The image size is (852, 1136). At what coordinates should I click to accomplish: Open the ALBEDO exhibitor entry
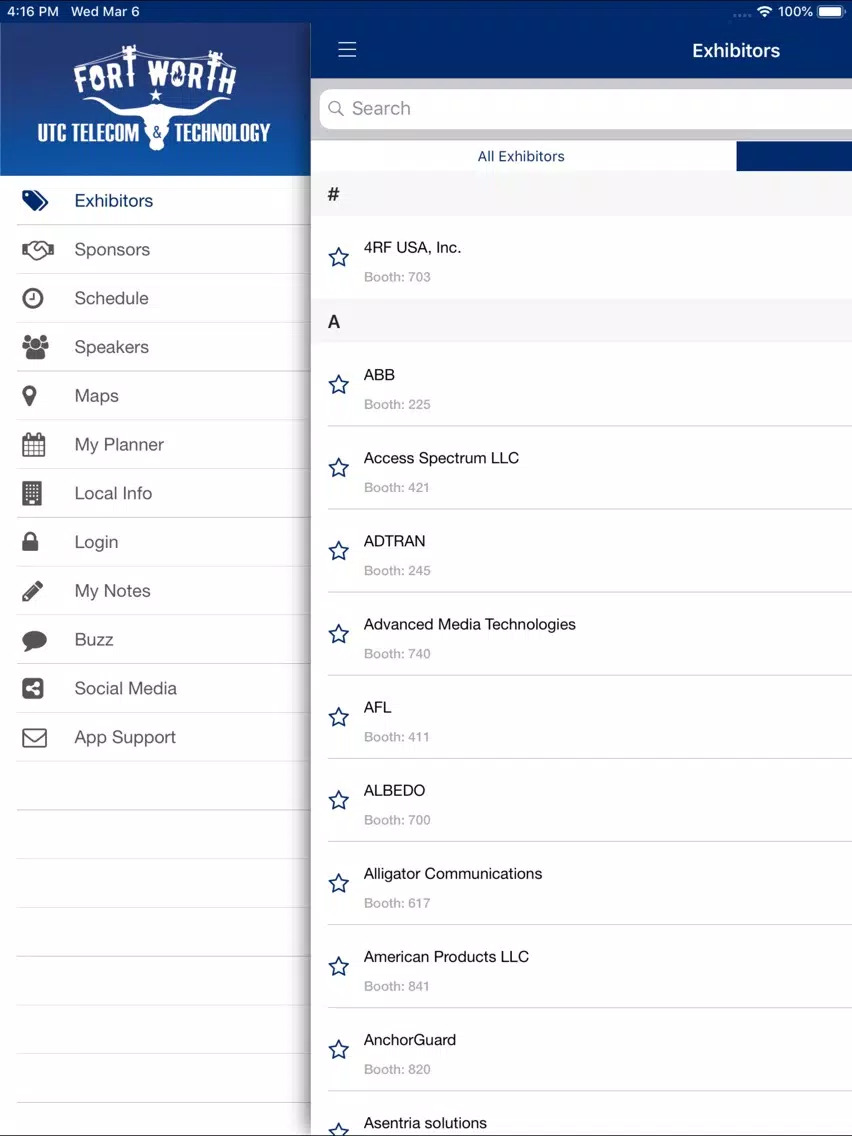[582, 800]
